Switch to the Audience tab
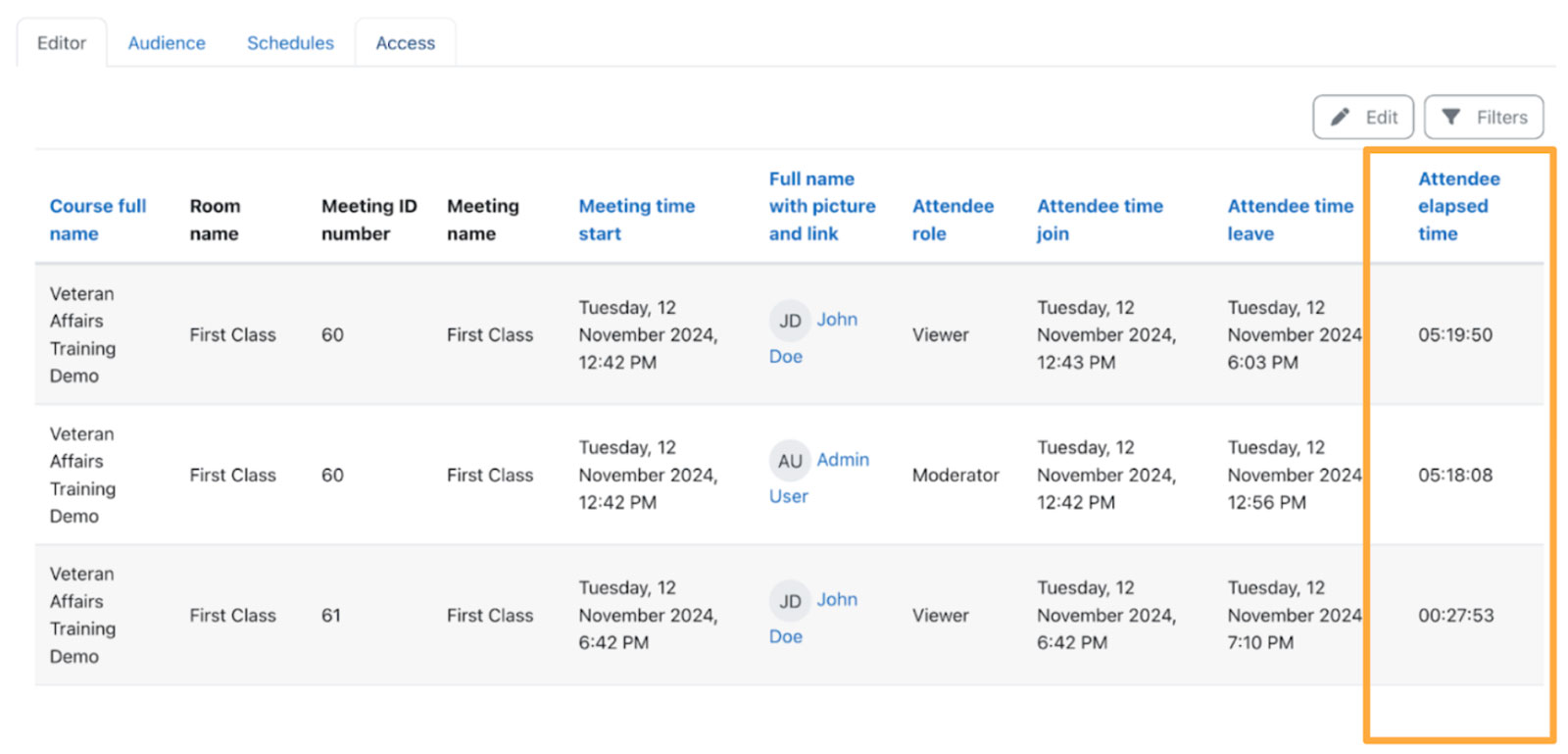 (167, 43)
